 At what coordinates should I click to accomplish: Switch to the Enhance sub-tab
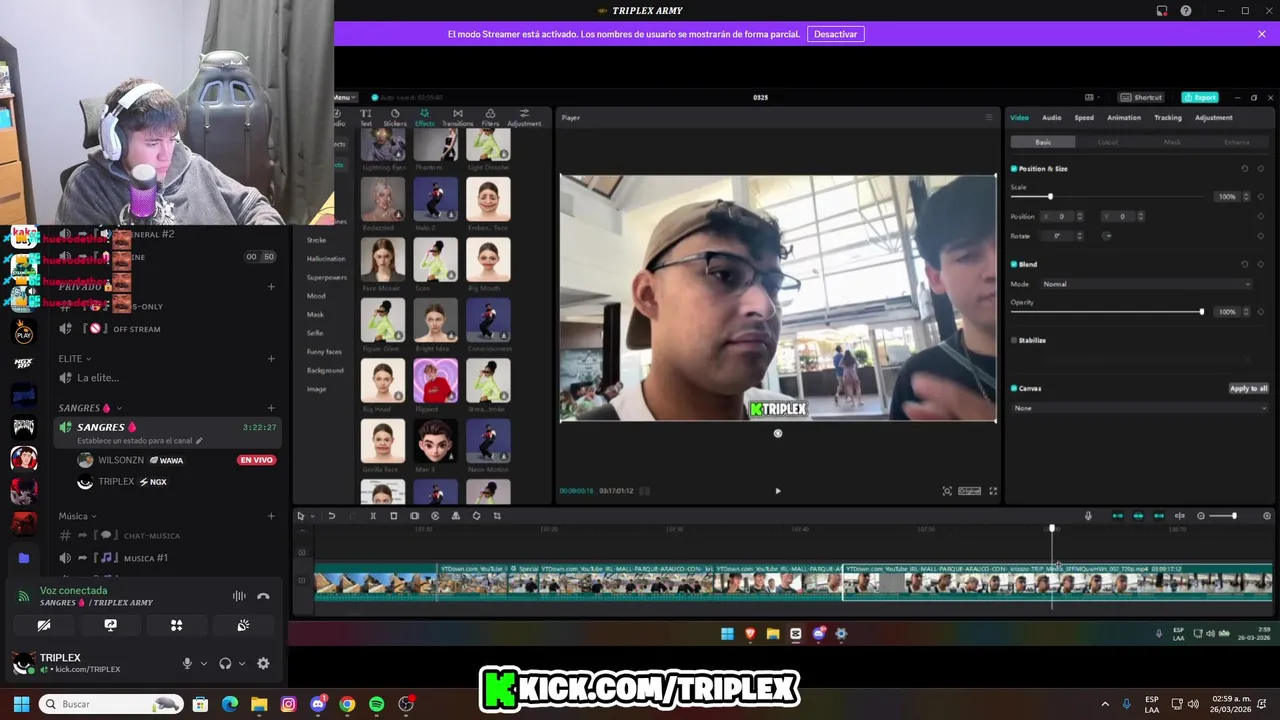[x=1237, y=142]
